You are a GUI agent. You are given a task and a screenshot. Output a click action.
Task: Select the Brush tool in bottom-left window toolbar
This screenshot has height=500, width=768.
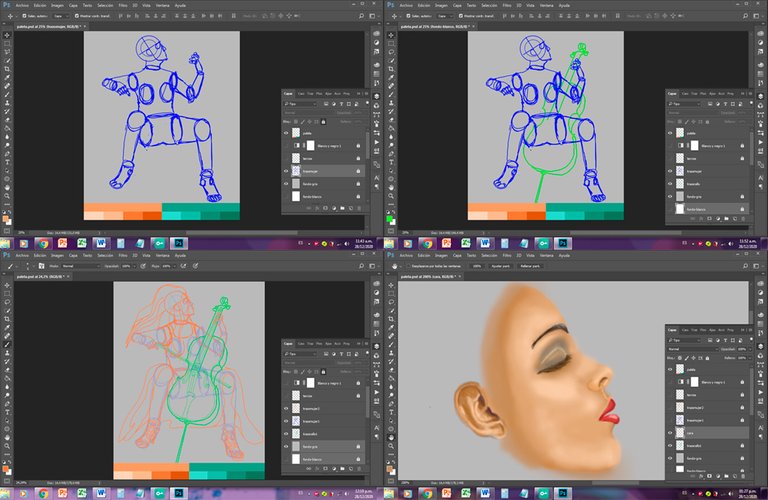(x=7, y=344)
